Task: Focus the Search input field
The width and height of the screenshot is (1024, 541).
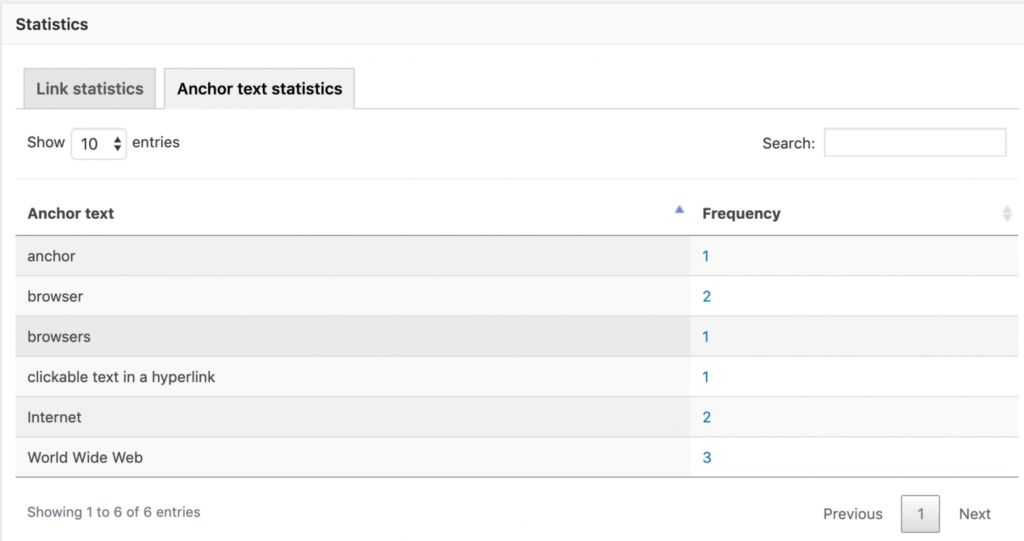Action: (x=915, y=142)
